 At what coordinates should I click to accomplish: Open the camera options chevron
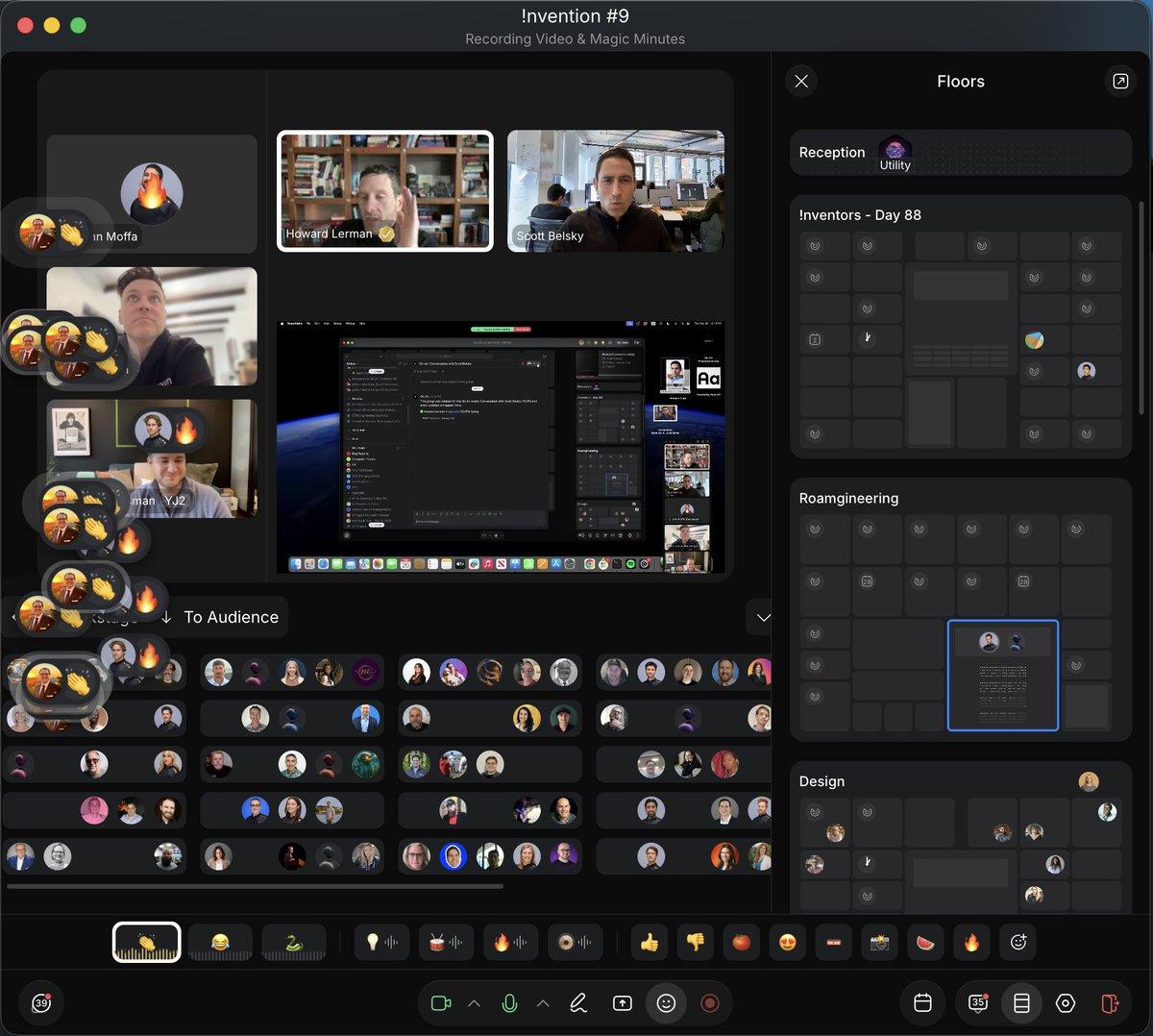coord(475,1002)
